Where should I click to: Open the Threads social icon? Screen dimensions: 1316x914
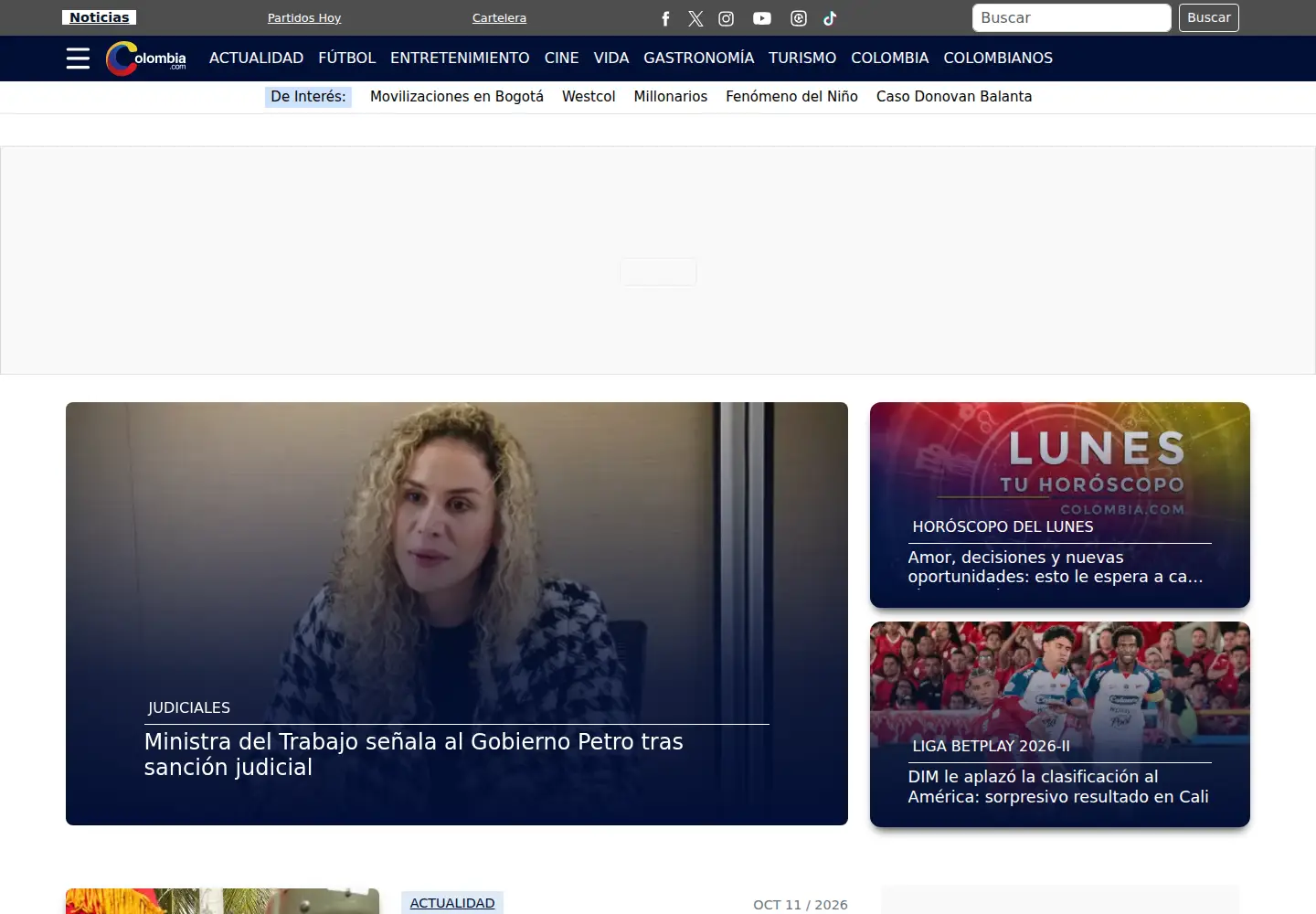799,18
